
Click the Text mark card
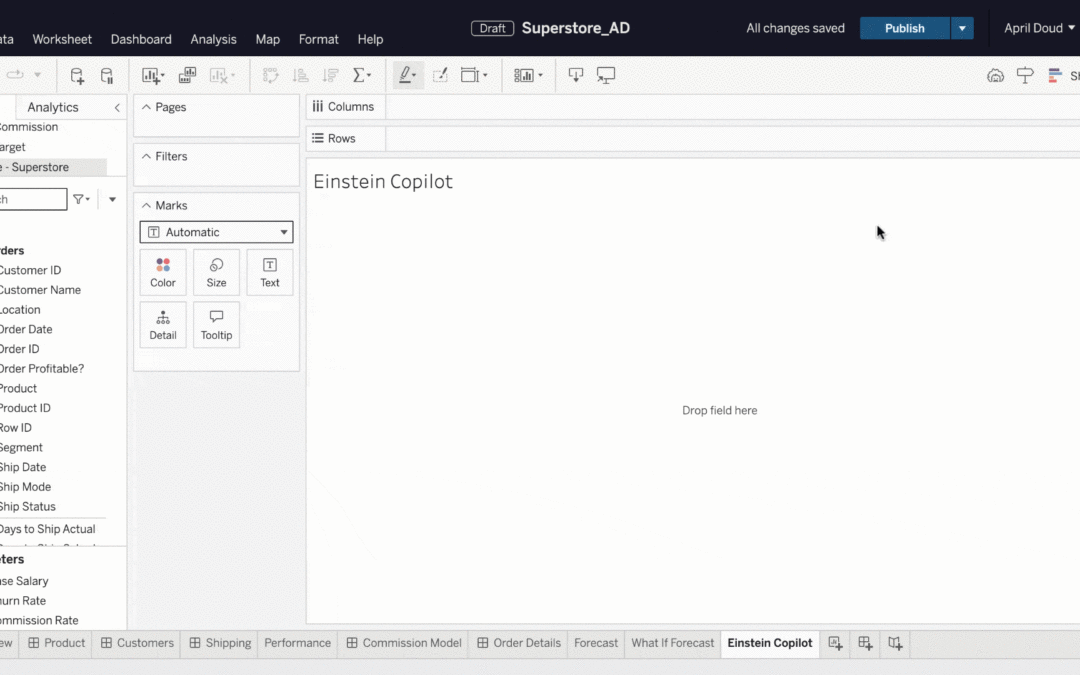[x=270, y=273]
